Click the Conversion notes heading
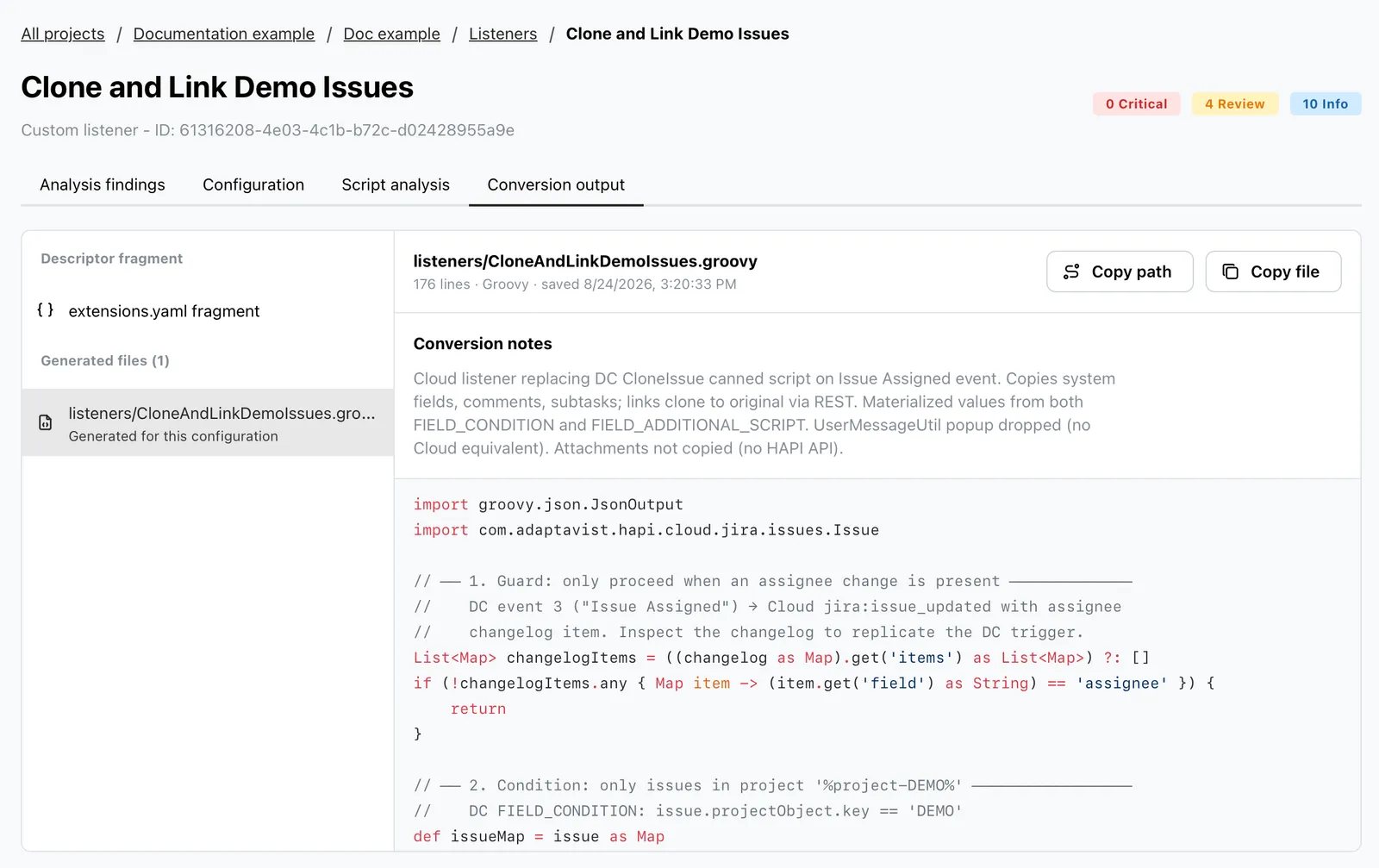Viewport: 1379px width, 868px height. tap(483, 343)
